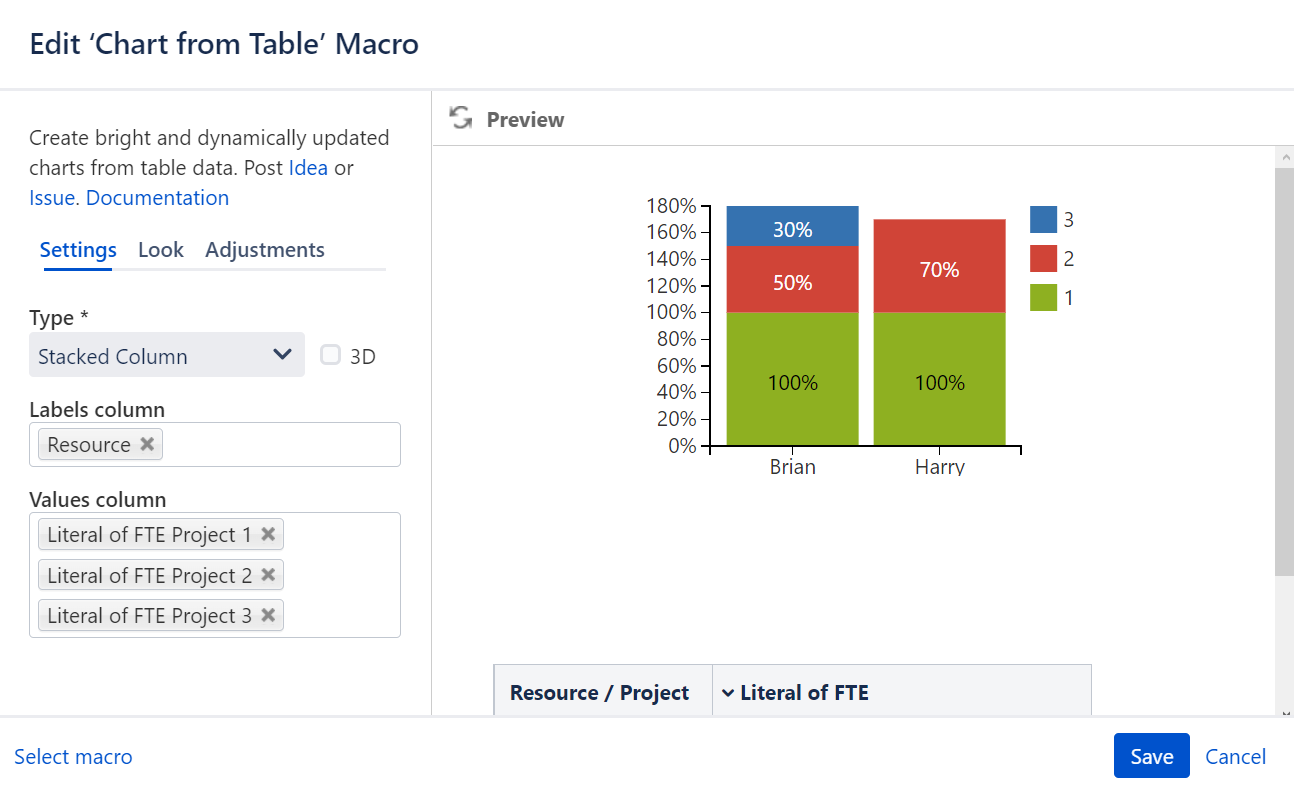
Task: Open the Stacked Column type dropdown
Action: pyautogui.click(x=167, y=355)
